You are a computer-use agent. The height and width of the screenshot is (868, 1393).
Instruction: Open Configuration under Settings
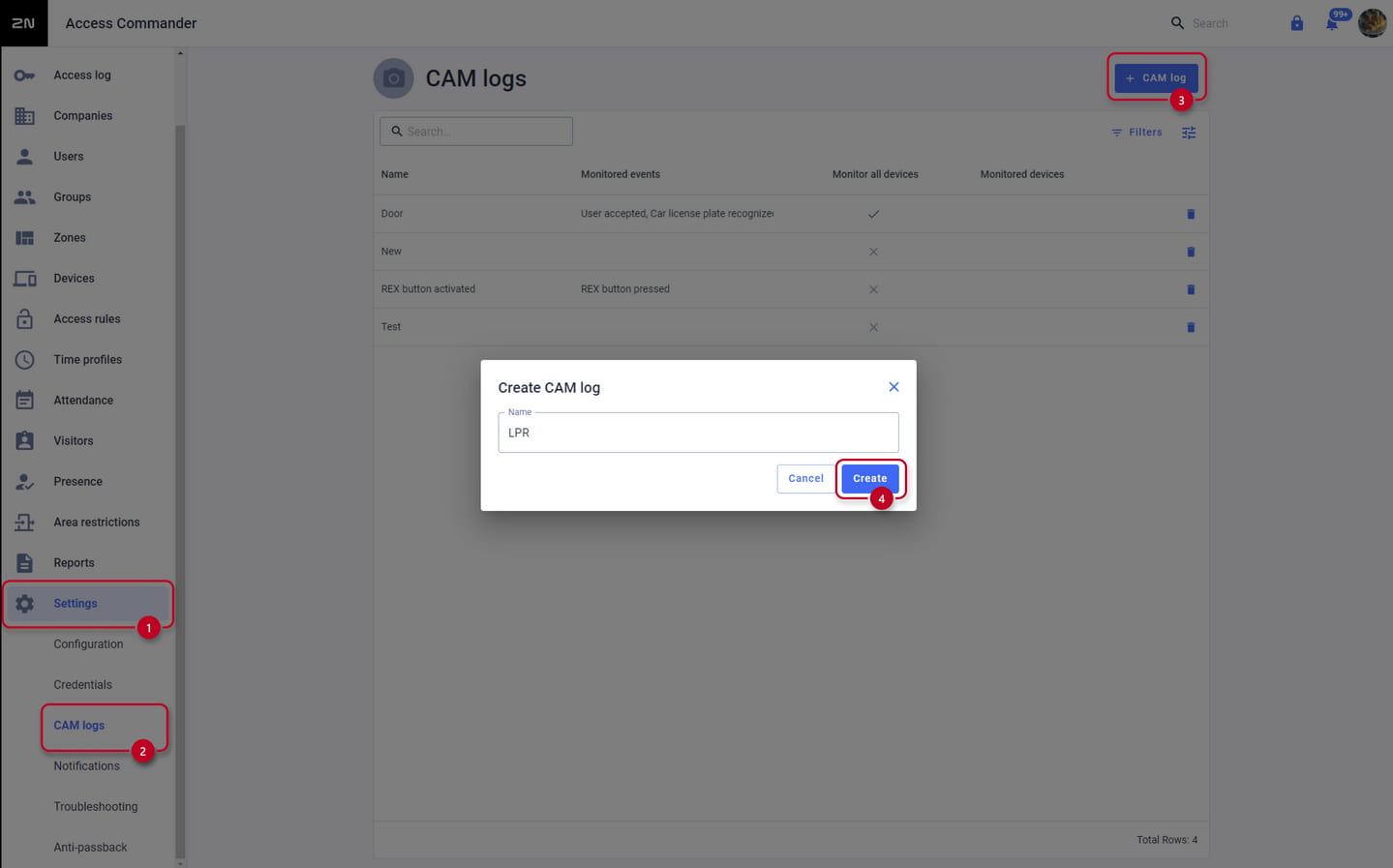(88, 644)
